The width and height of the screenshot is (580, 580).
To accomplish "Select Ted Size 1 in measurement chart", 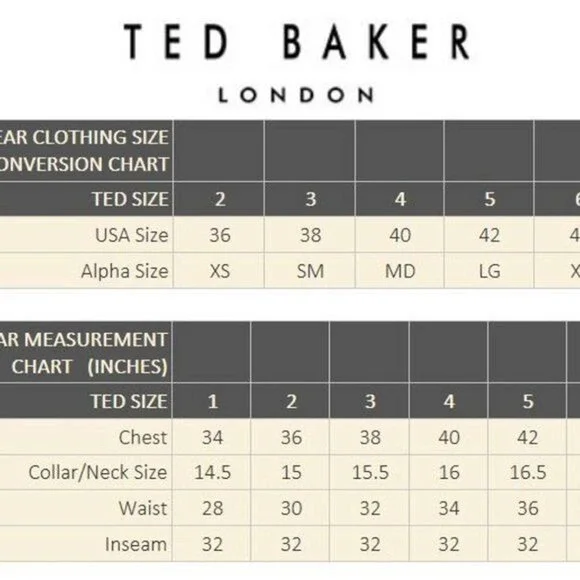I will coord(212,401).
